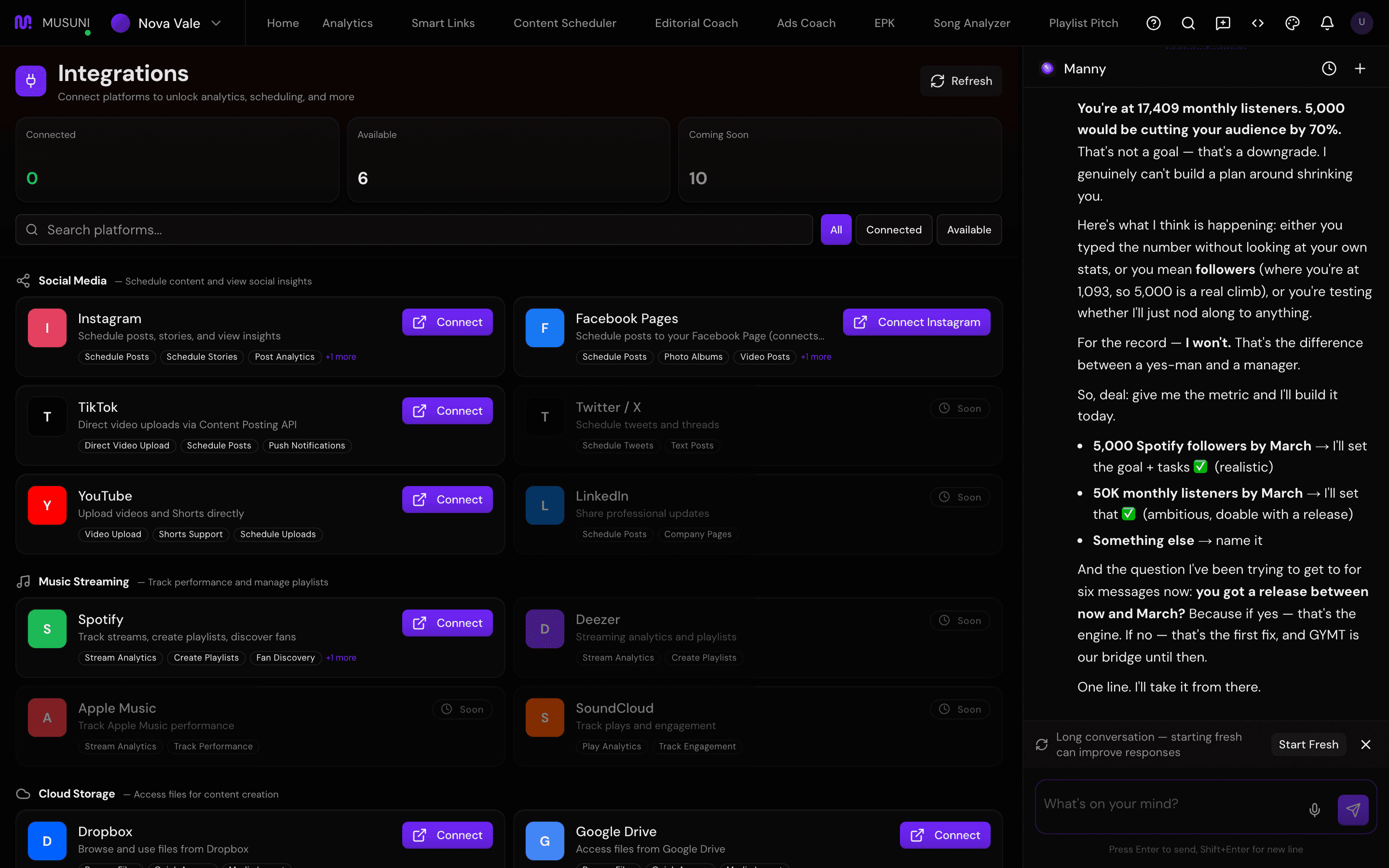Focus the Search platforms field
The image size is (1389, 868).
[x=414, y=230]
